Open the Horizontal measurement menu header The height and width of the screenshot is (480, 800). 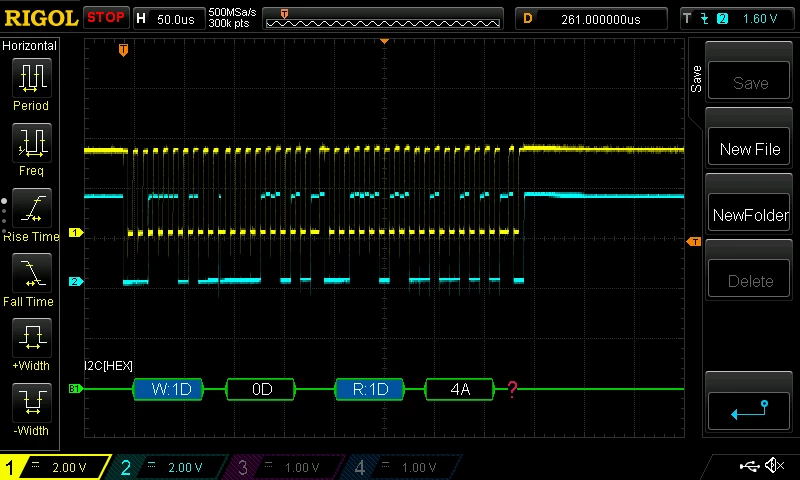pyautogui.click(x=29, y=46)
